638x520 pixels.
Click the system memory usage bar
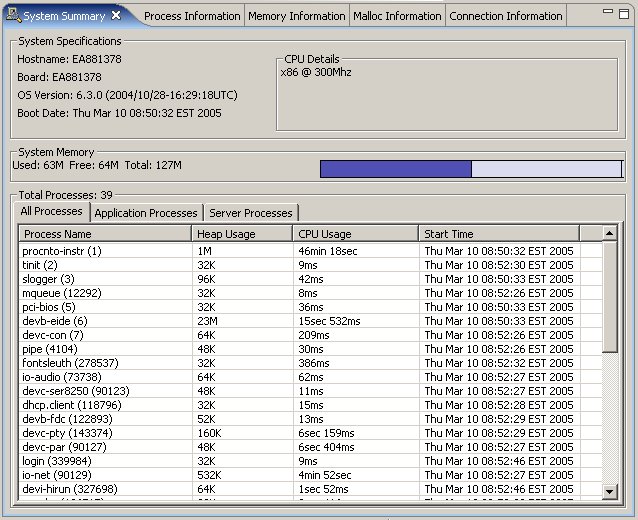coord(470,169)
